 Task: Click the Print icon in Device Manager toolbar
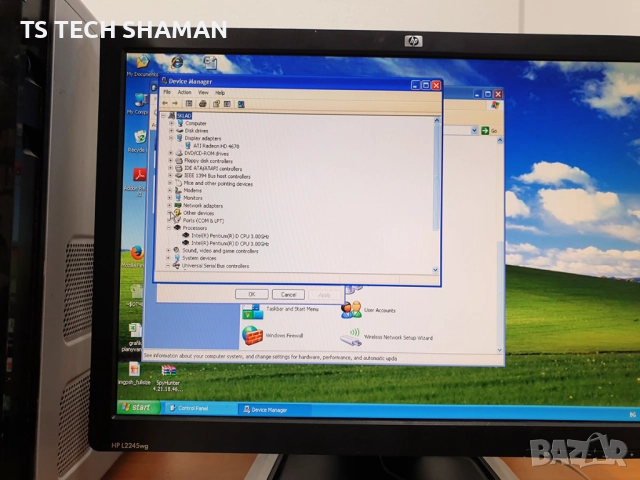[202, 104]
